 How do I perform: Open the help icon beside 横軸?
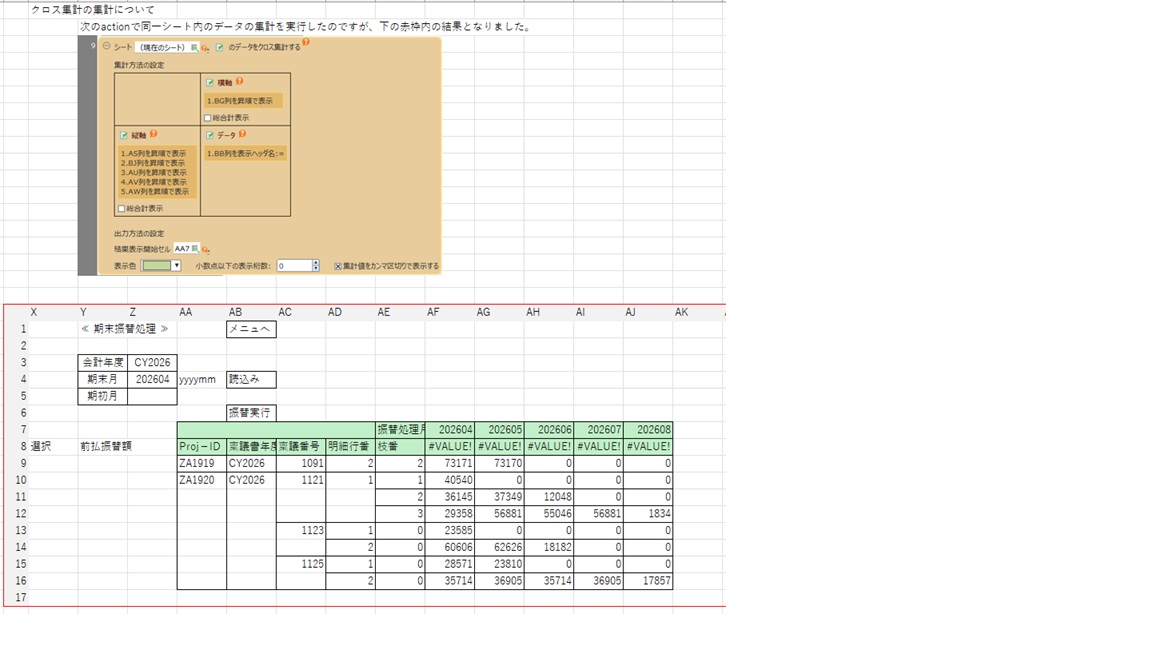tap(240, 82)
